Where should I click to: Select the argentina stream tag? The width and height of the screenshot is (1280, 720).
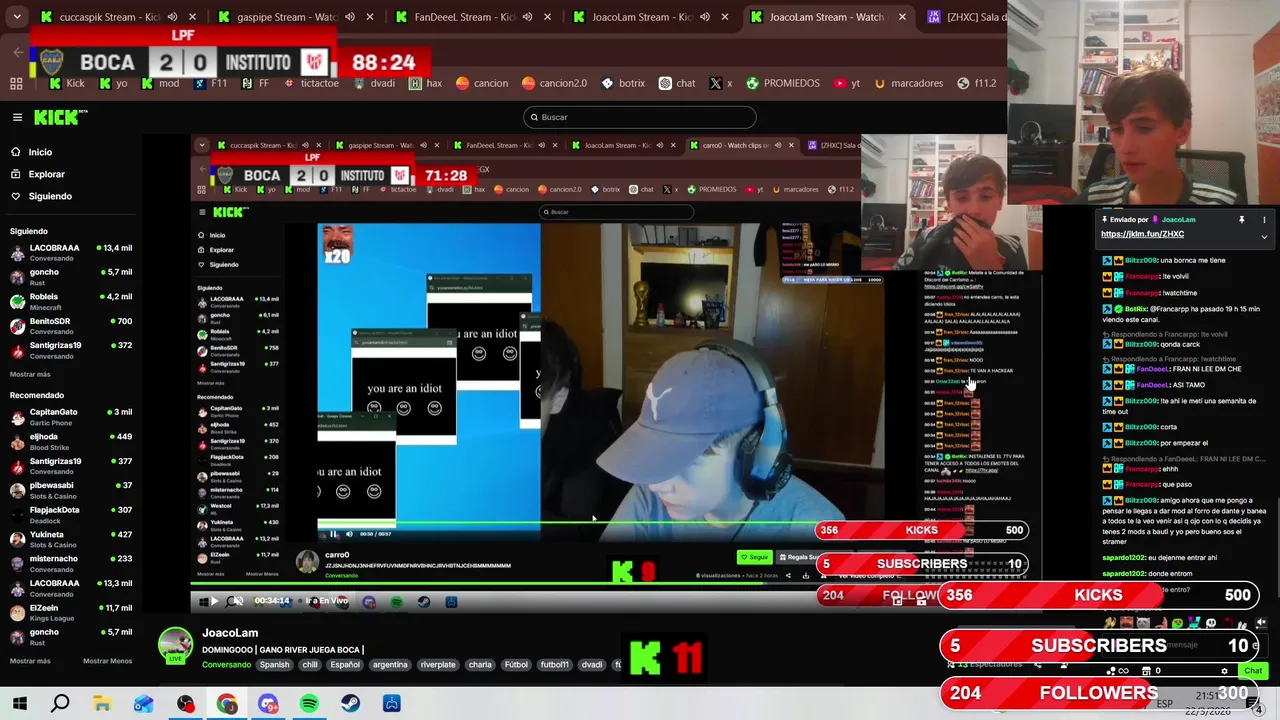click(390, 665)
